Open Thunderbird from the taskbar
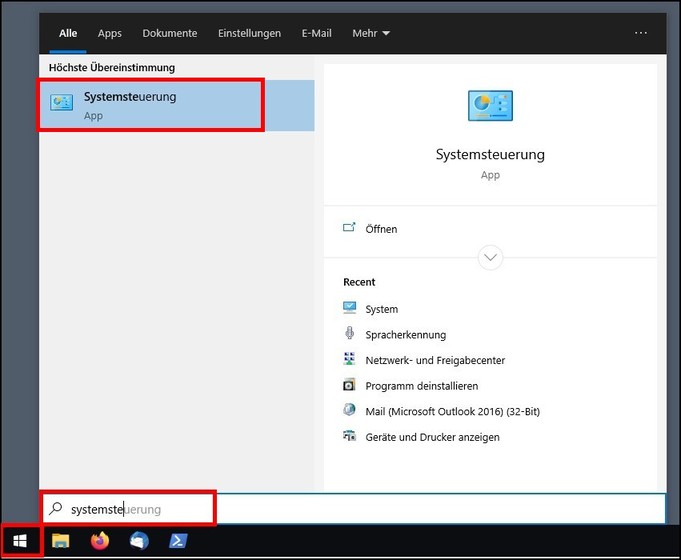This screenshot has height=560, width=681. point(139,541)
